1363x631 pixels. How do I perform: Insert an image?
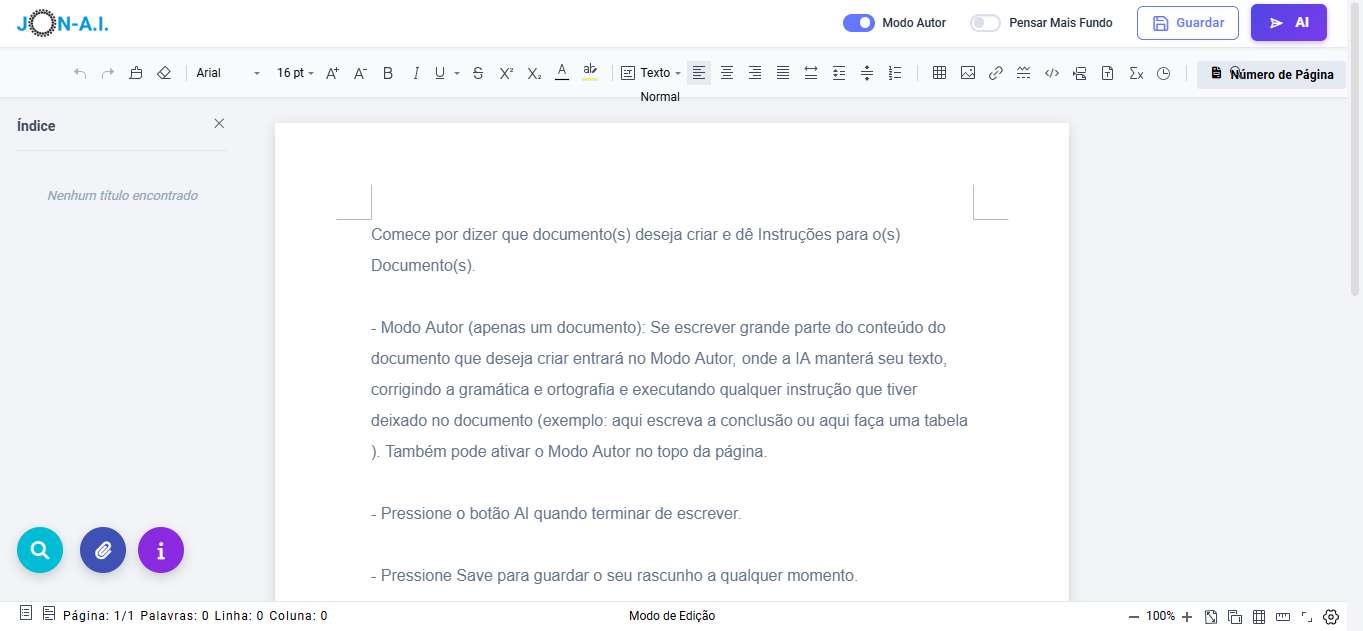coord(967,73)
